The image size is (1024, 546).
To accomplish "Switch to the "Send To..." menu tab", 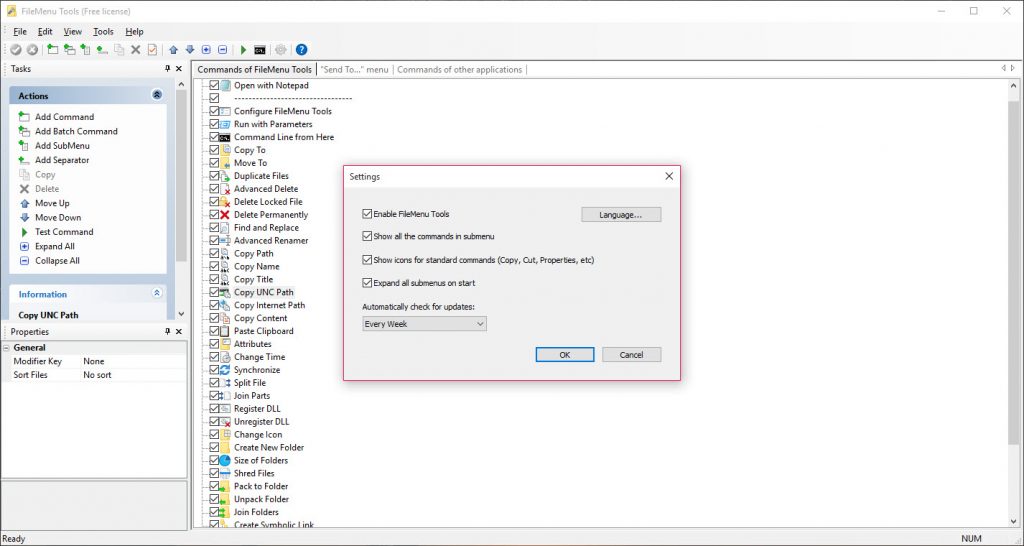I will (355, 69).
